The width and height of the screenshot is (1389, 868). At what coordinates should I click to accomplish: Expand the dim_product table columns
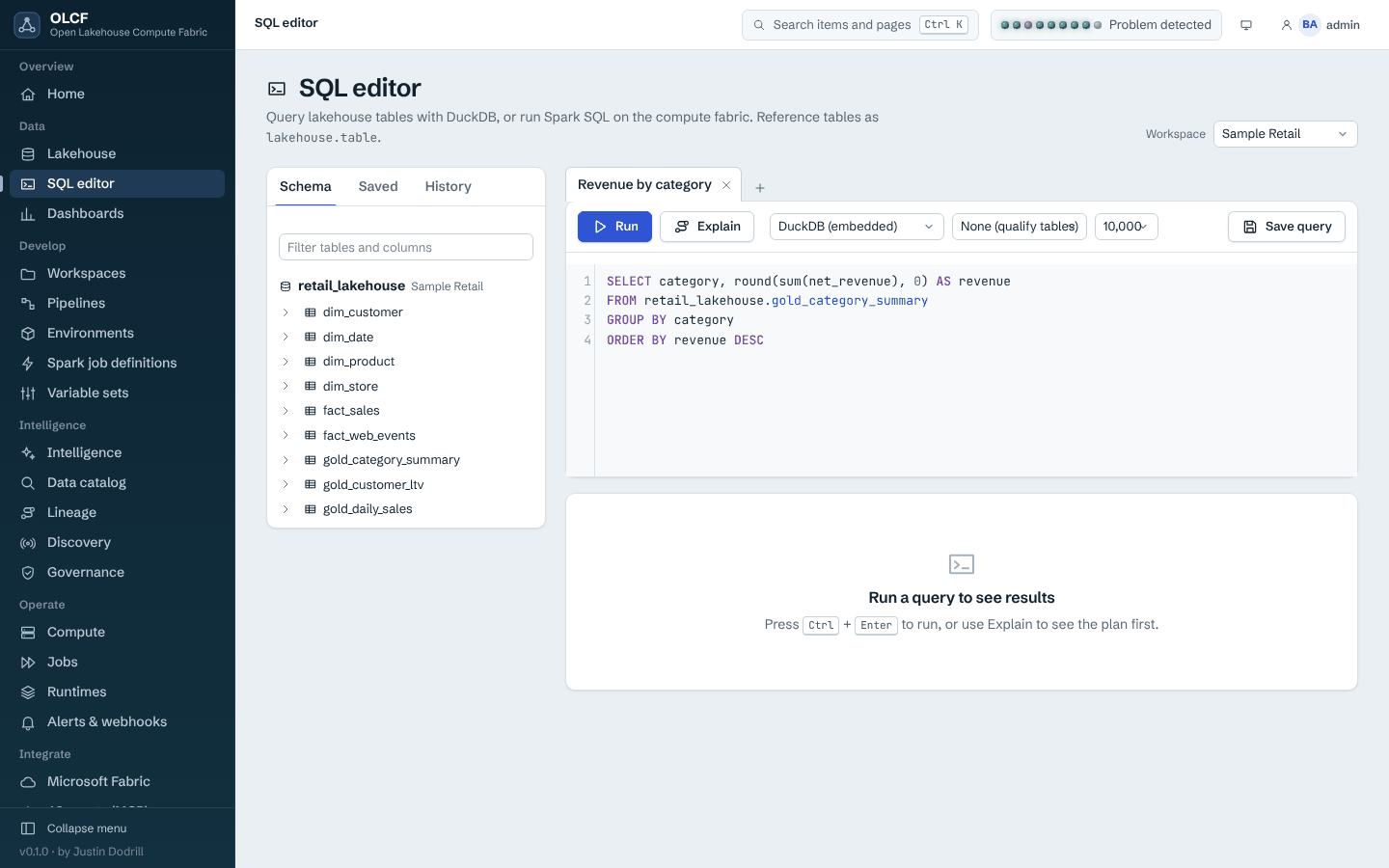tap(286, 362)
